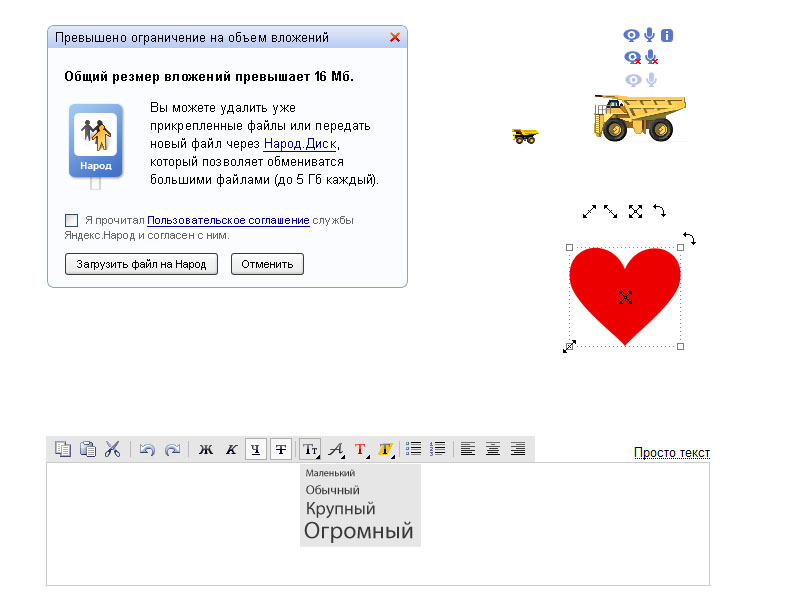Click the scissors Cut icon
This screenshot has width=800, height=600.
coord(112,449)
